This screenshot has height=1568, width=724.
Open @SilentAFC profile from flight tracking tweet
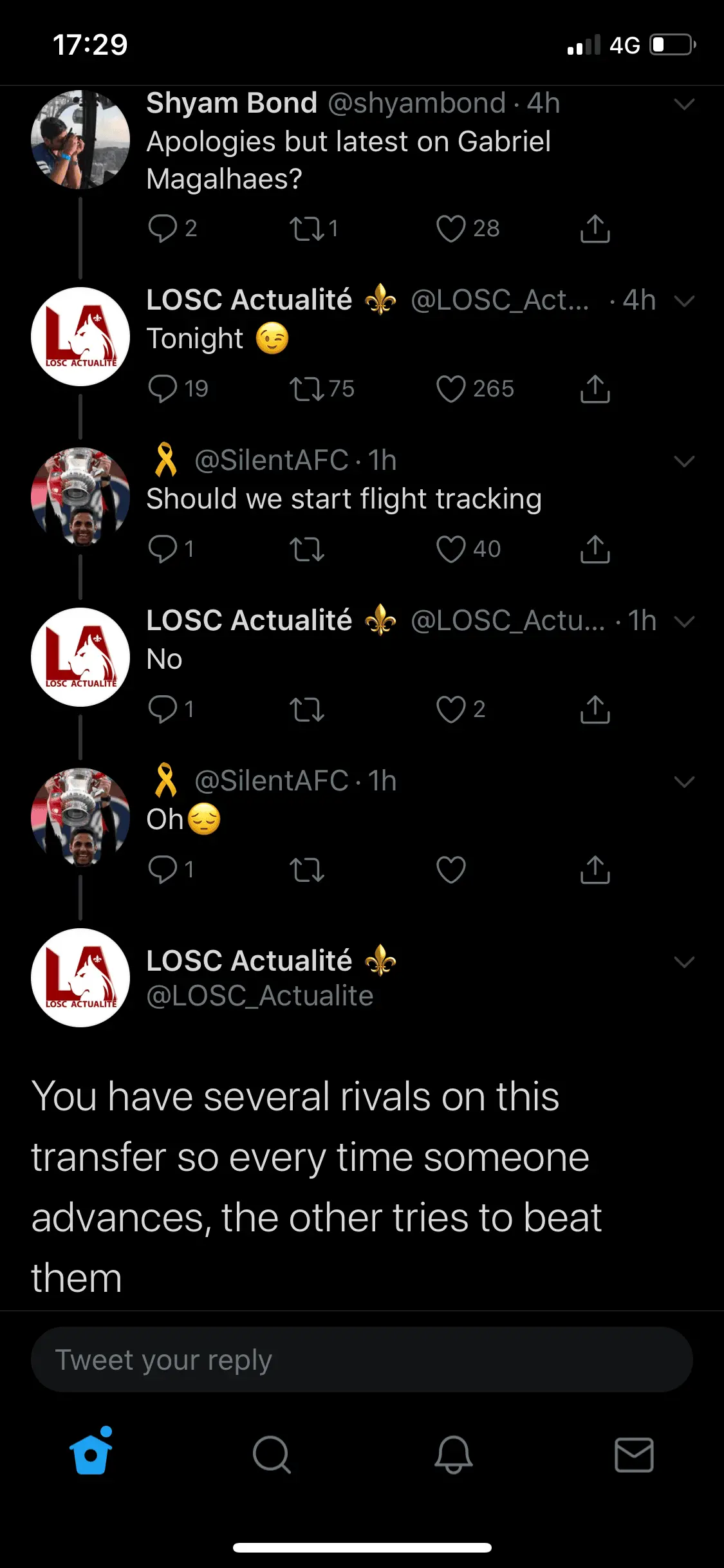271,460
